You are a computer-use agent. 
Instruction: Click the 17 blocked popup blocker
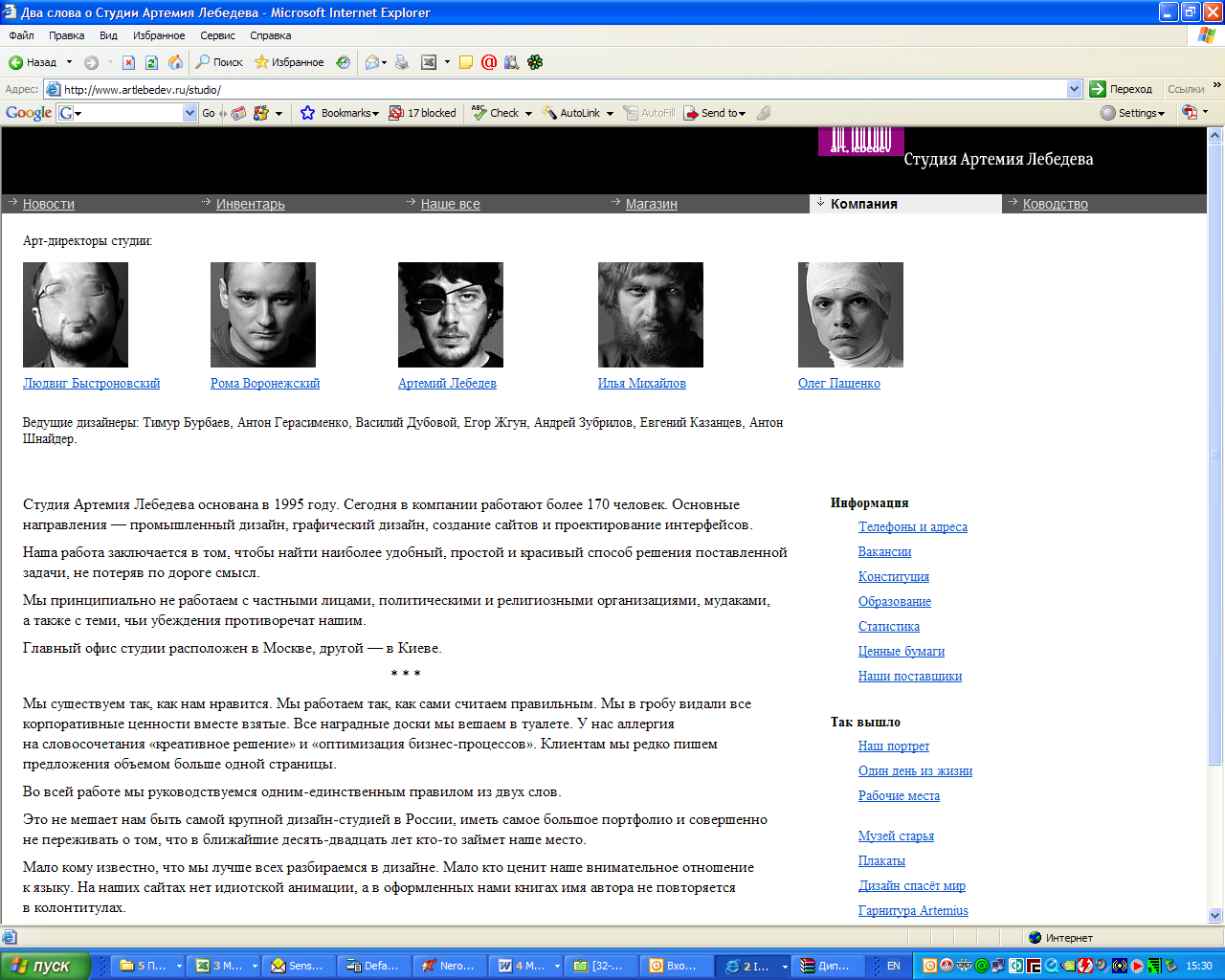point(422,113)
